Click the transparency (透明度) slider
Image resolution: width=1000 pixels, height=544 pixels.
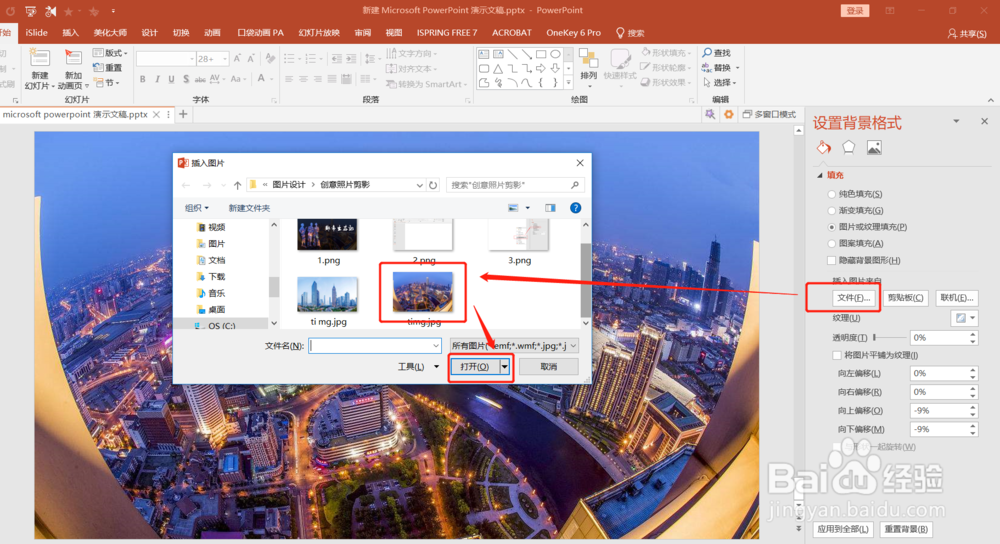[x=890, y=337]
